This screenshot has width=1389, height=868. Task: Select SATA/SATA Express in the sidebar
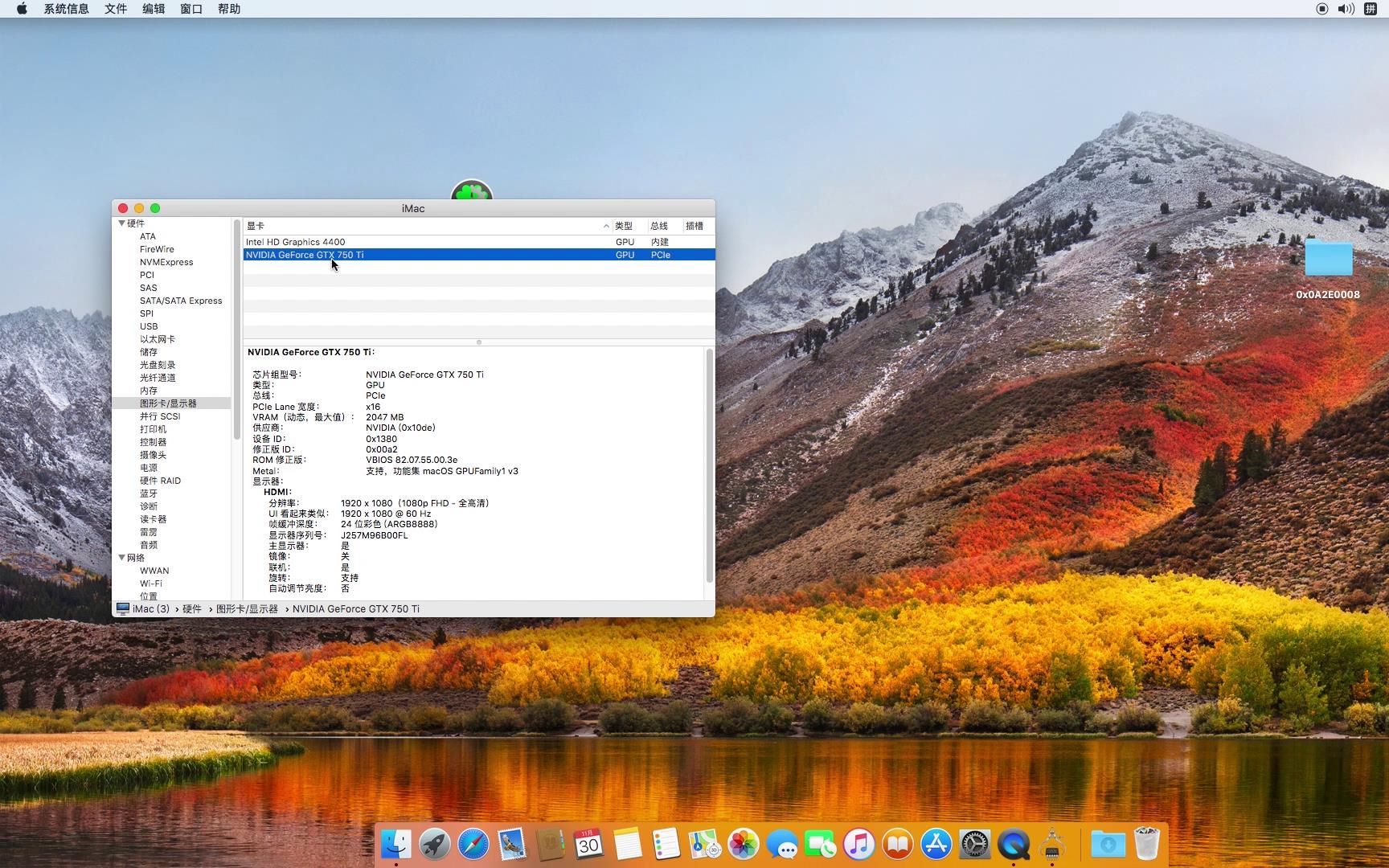pos(181,301)
